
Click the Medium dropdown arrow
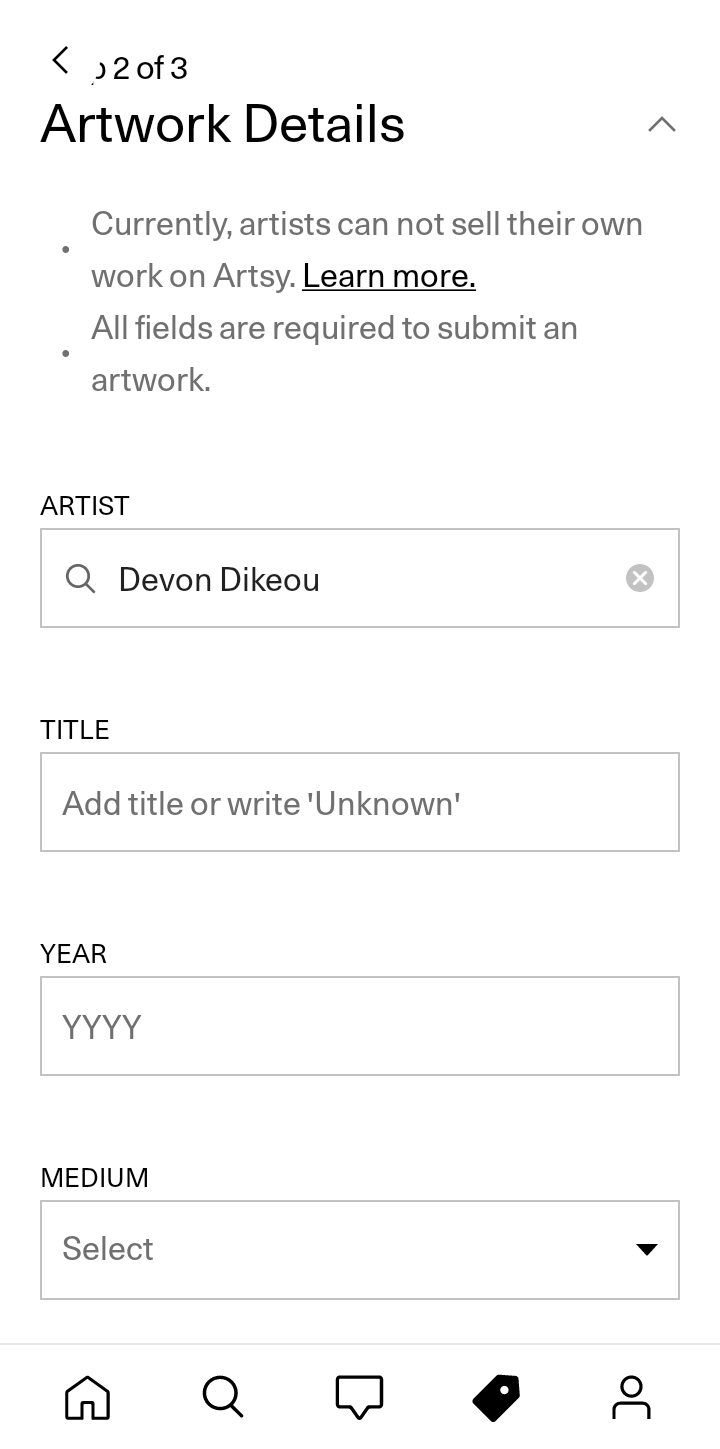click(x=647, y=1249)
